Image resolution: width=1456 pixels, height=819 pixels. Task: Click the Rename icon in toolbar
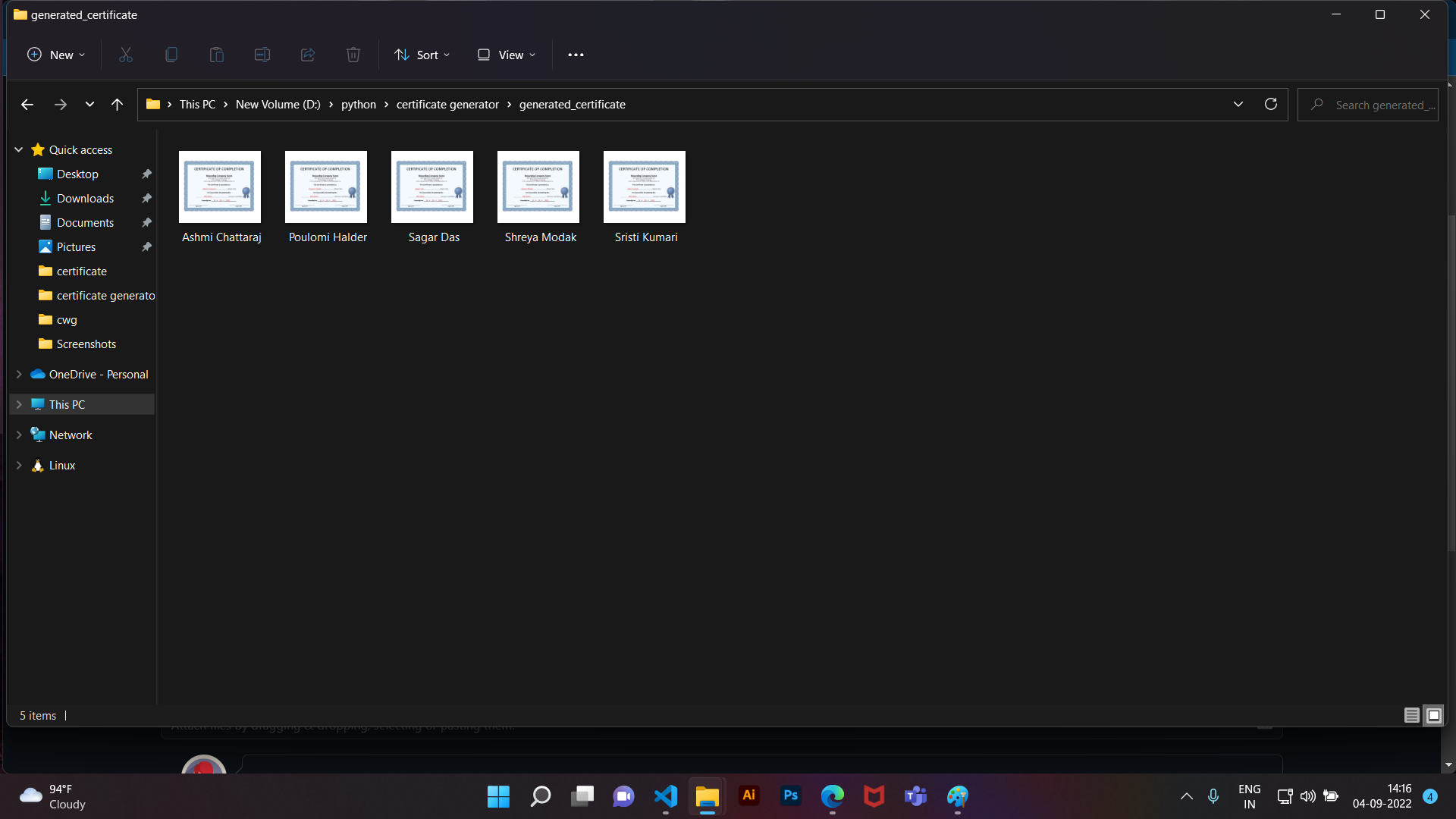(x=262, y=55)
